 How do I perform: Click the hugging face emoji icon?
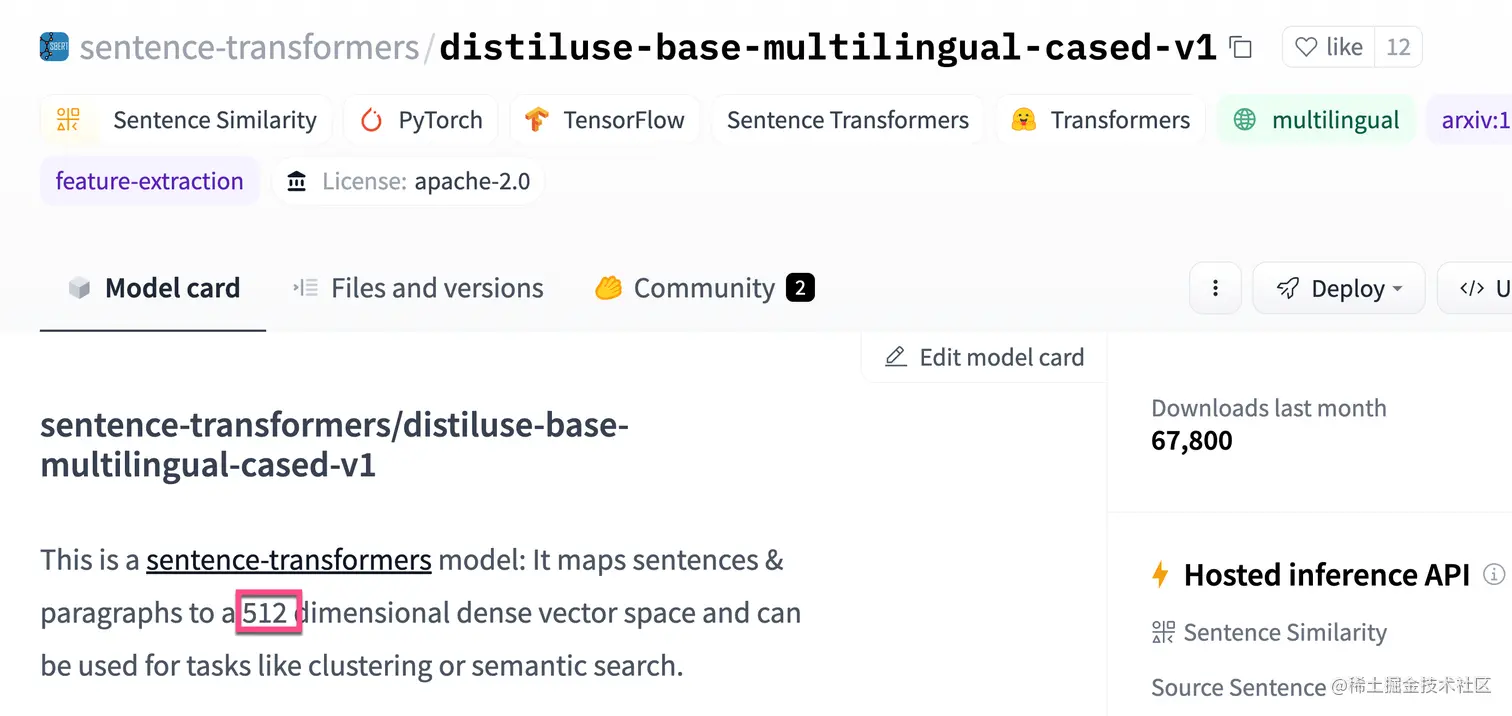(1023, 120)
